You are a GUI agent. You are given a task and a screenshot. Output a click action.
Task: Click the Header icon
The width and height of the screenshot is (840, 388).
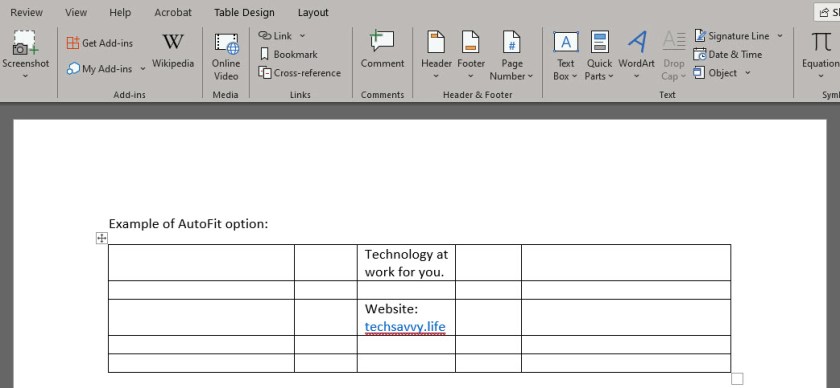point(436,42)
